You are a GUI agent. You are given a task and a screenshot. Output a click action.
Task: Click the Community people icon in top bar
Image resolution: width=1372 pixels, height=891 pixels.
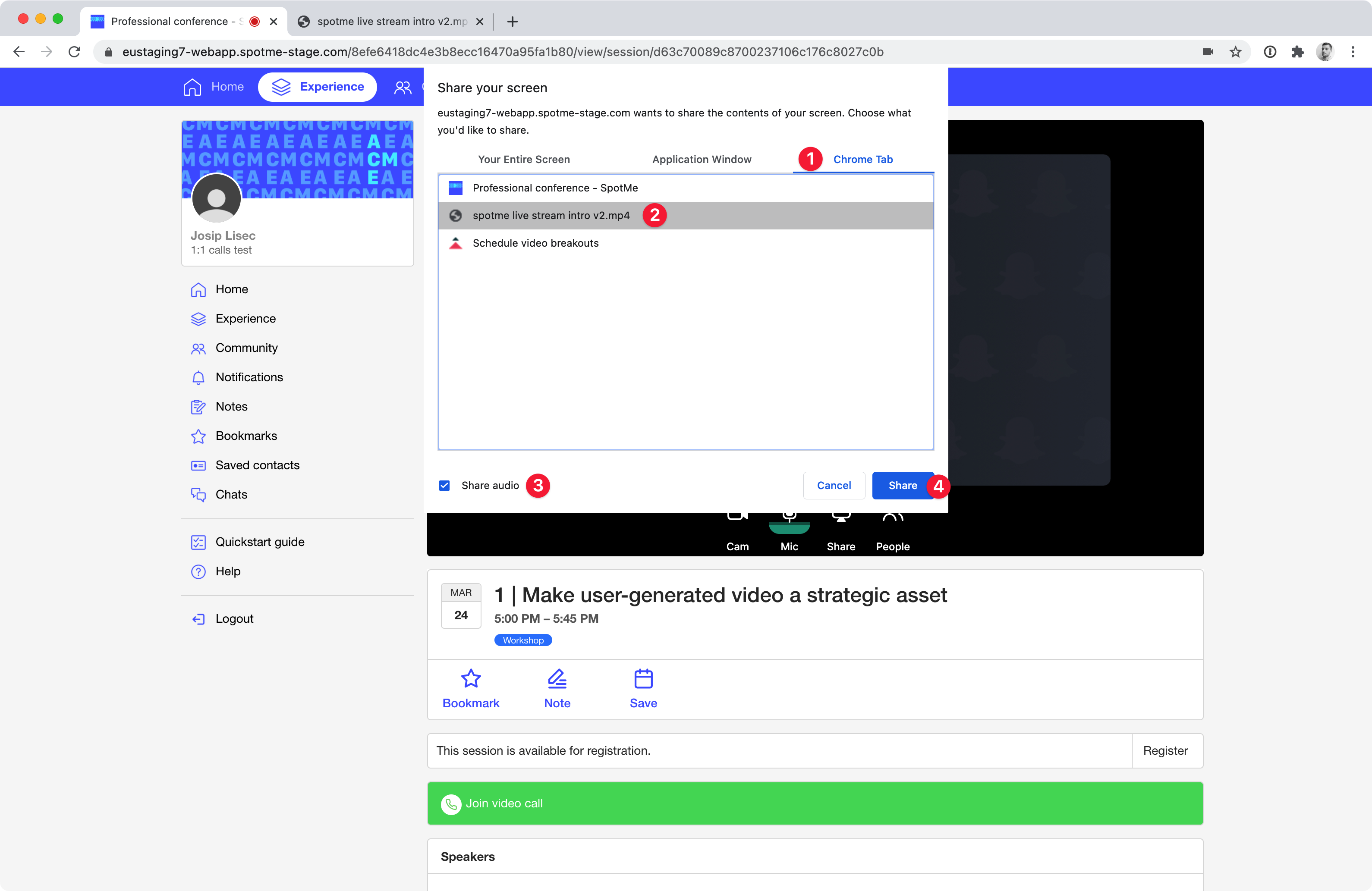pyautogui.click(x=403, y=87)
